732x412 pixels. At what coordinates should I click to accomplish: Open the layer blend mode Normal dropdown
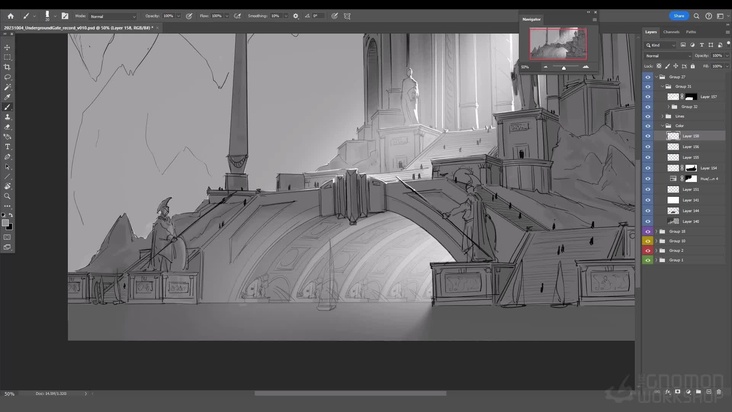[665, 56]
